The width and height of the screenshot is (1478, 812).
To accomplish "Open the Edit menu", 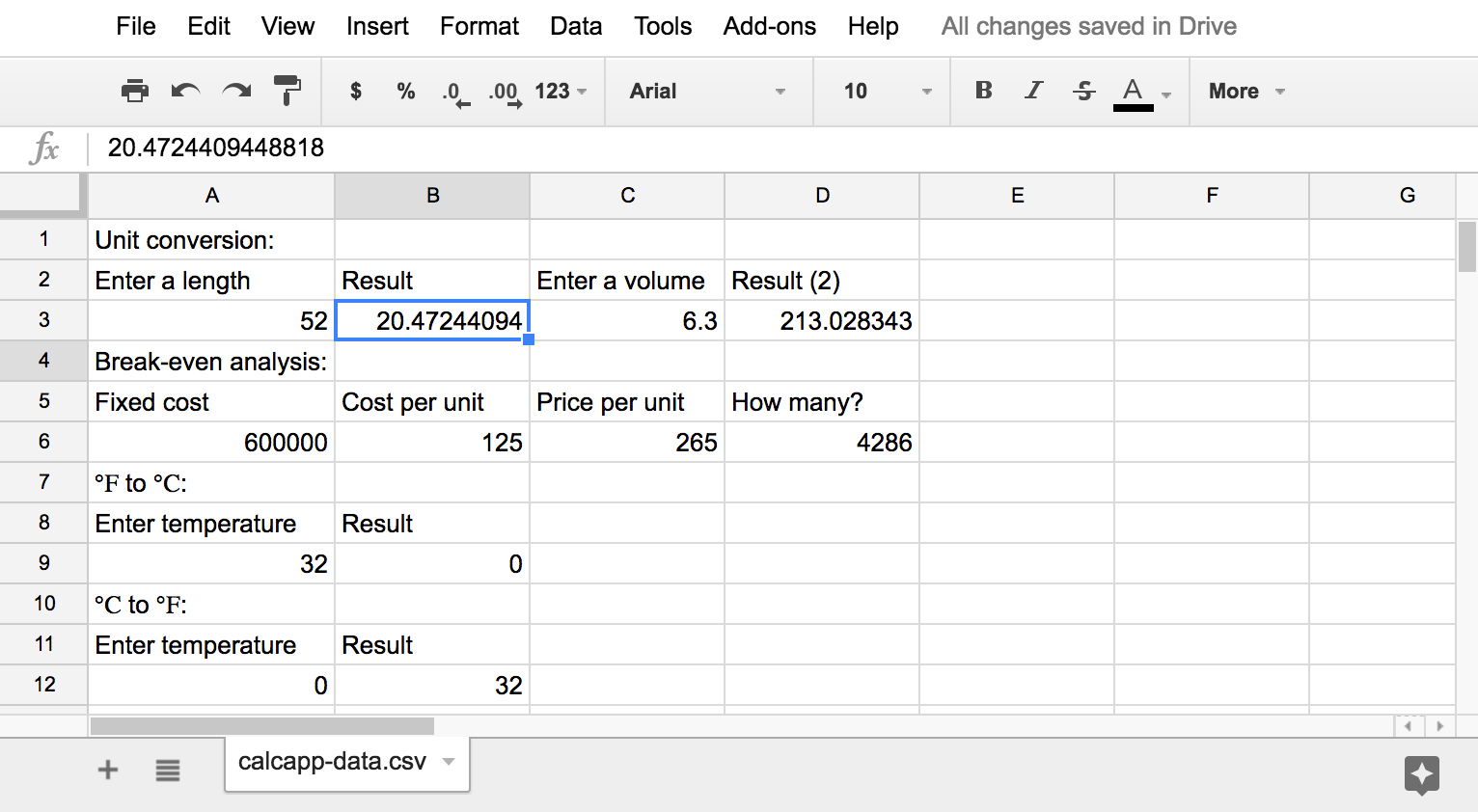I will 208,26.
